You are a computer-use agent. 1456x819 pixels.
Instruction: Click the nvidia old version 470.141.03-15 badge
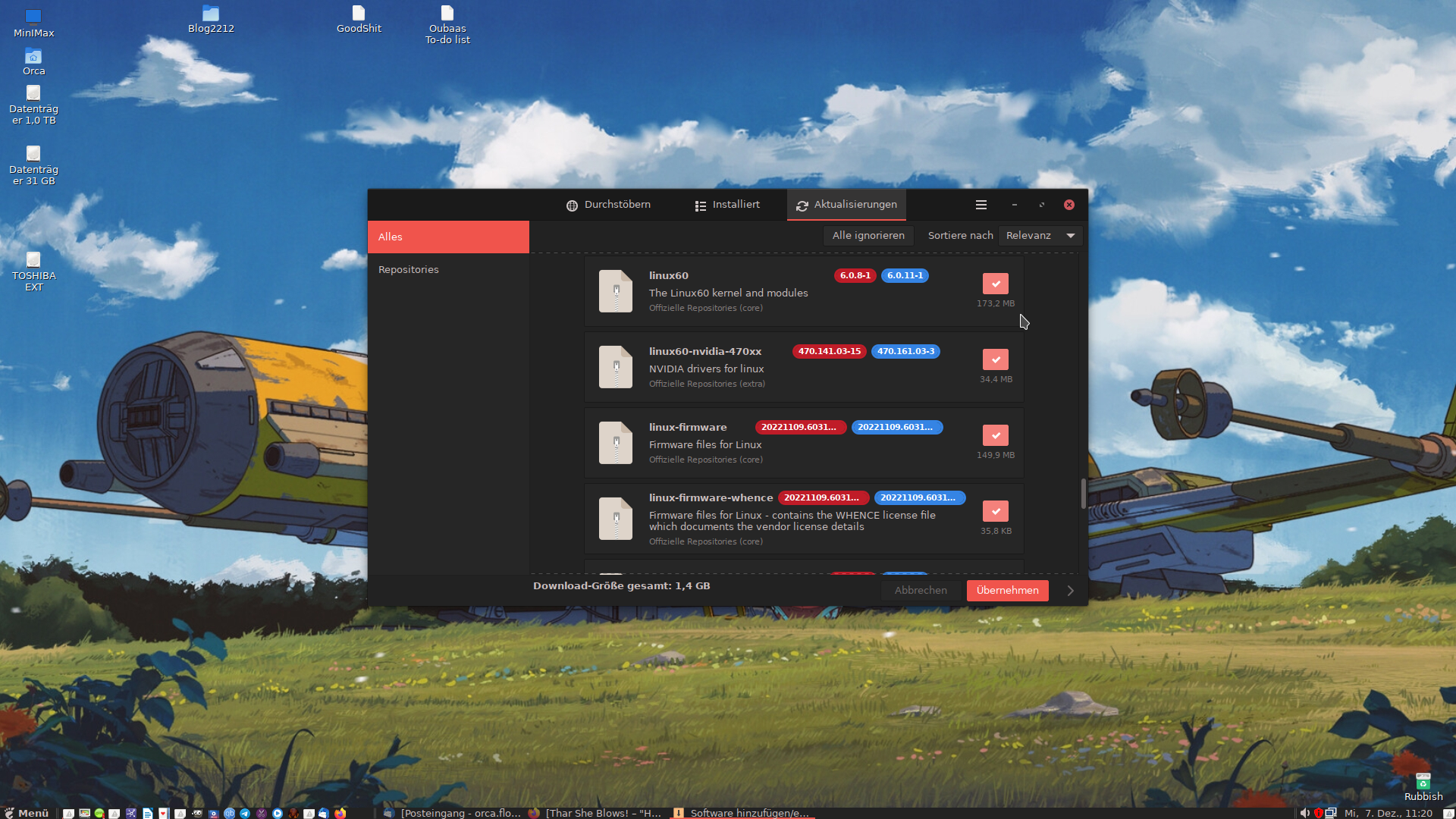pyautogui.click(x=829, y=352)
